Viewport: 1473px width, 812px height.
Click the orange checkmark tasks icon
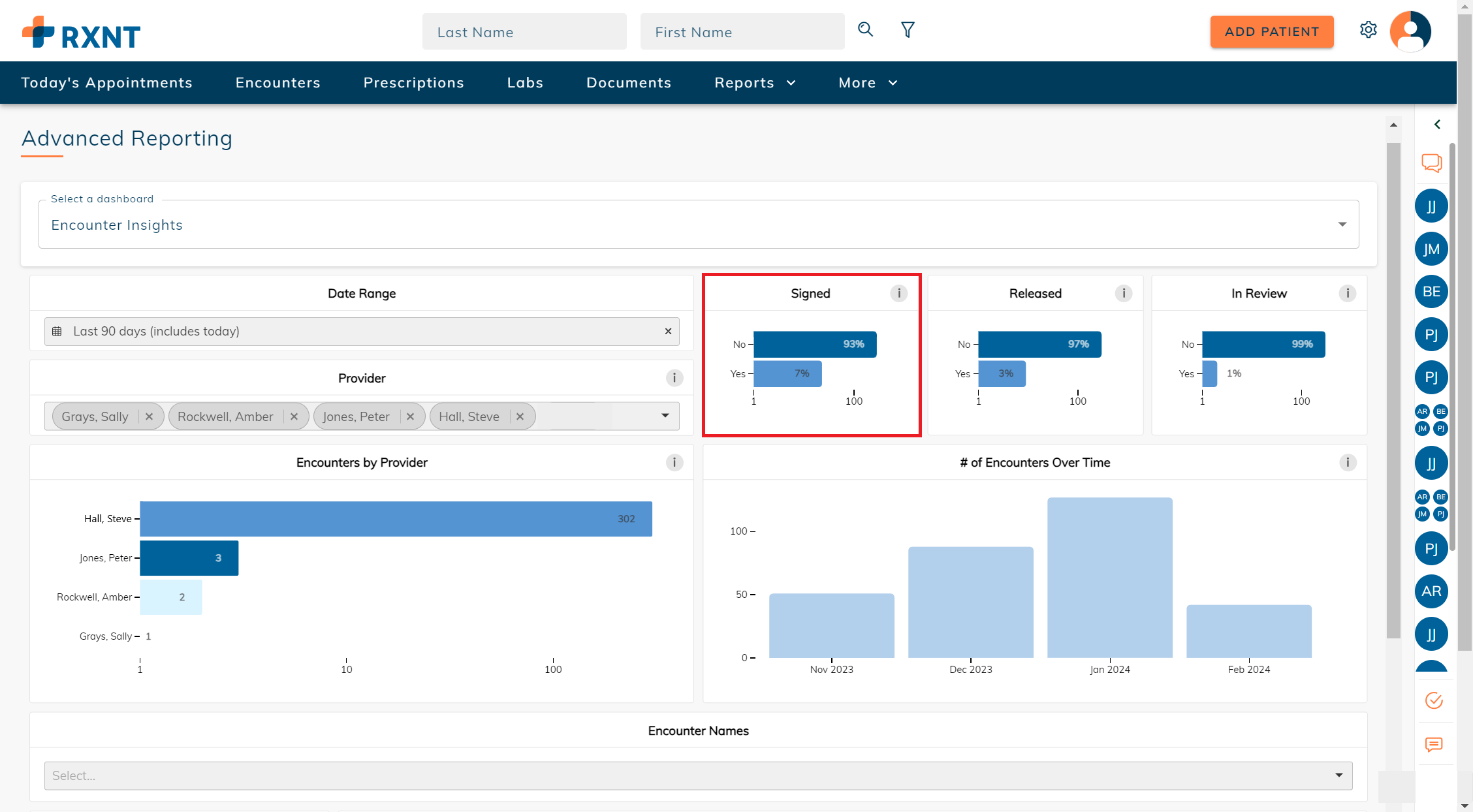(1434, 700)
